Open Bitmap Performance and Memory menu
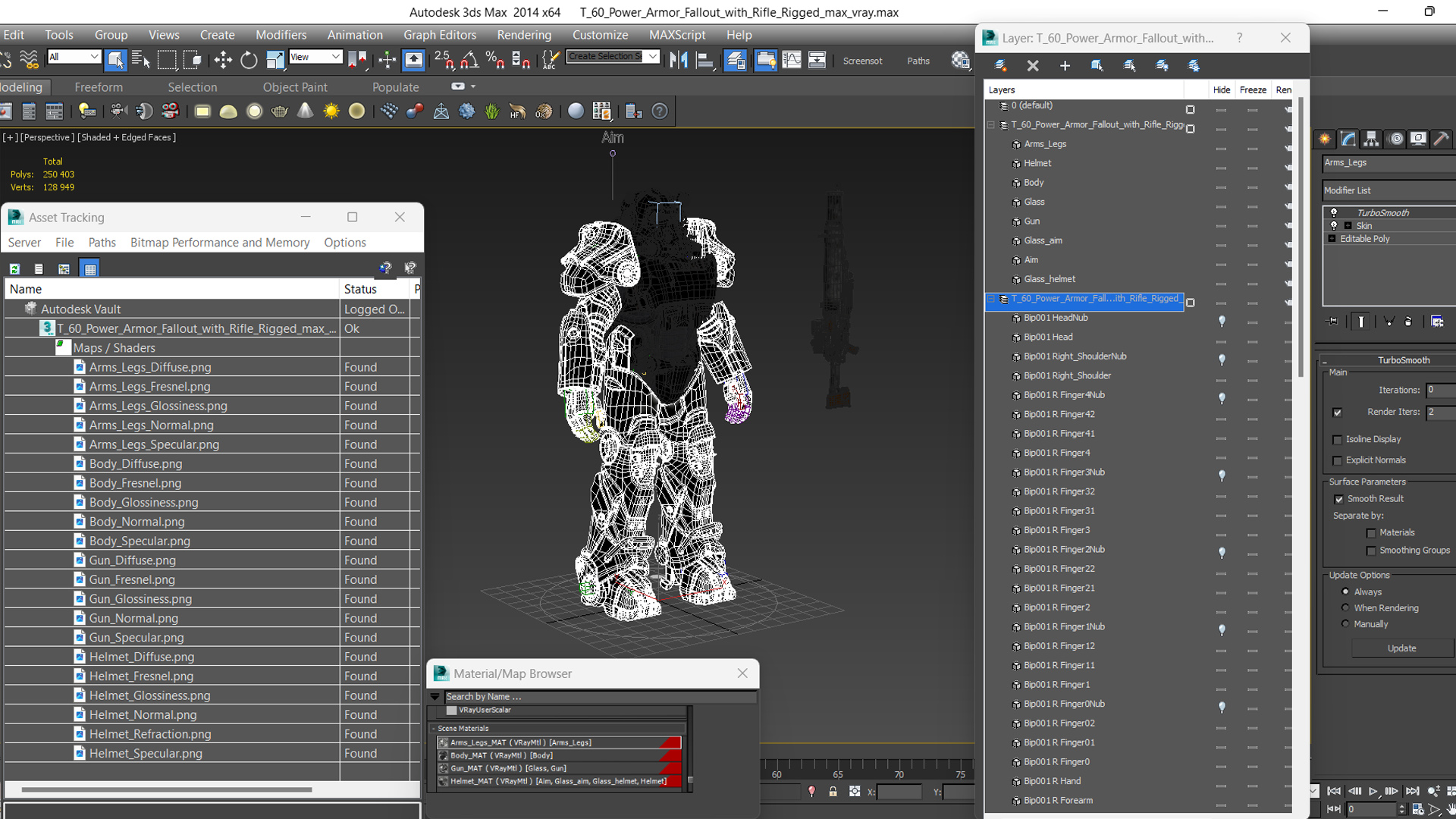 [x=220, y=243]
